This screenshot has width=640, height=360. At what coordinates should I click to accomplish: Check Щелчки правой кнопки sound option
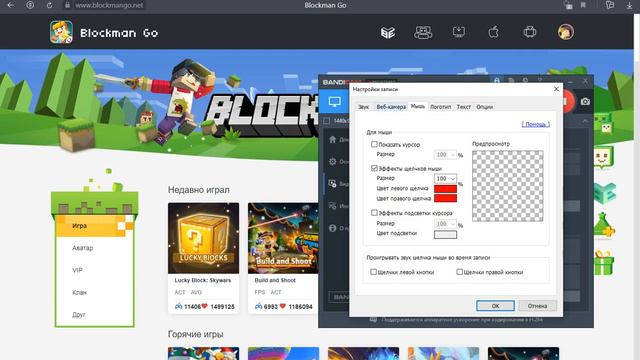[x=459, y=272]
